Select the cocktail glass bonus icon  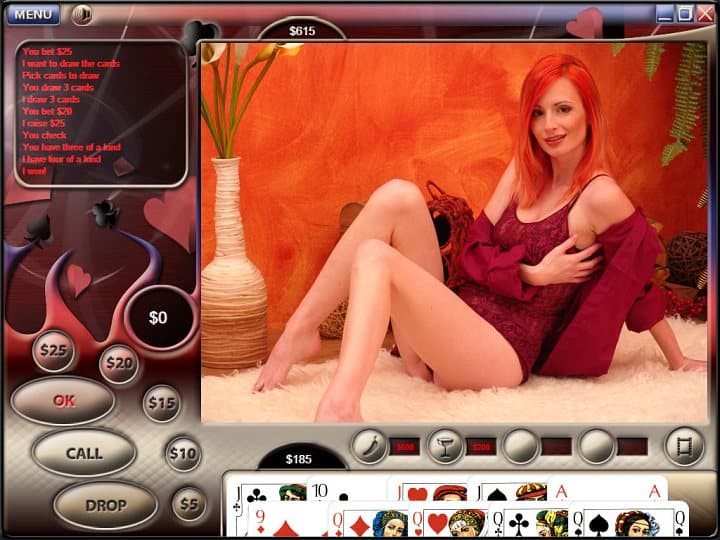[444, 445]
